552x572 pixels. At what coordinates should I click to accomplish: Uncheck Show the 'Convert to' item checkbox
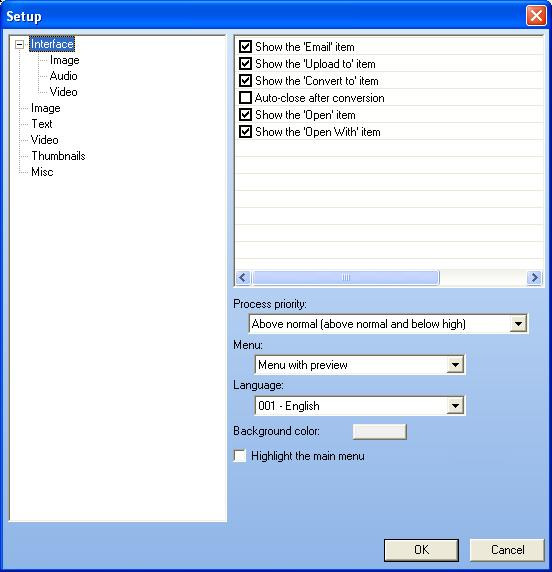[245, 81]
